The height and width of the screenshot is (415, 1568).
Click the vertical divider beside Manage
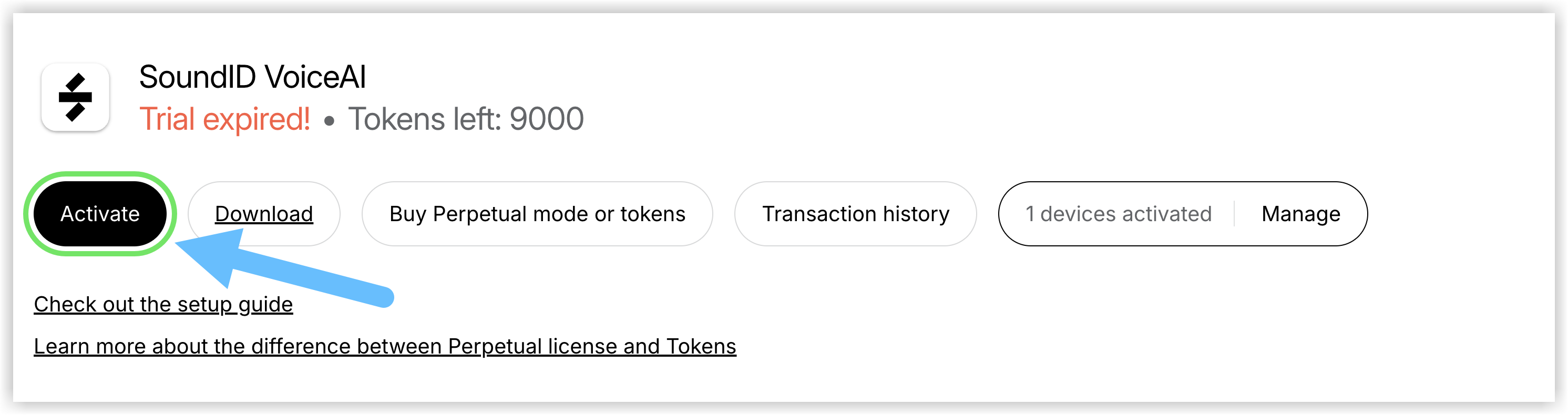point(1234,214)
